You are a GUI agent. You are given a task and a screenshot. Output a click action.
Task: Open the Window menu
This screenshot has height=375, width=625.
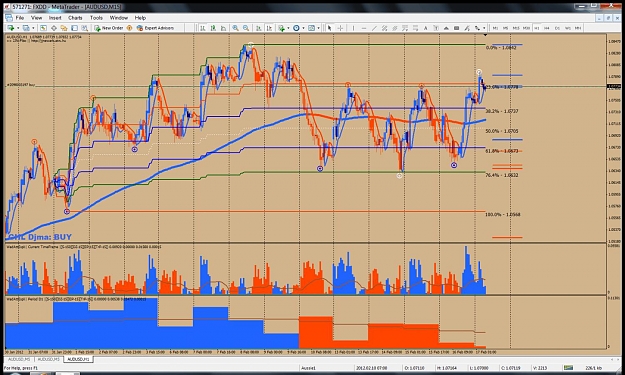119,18
